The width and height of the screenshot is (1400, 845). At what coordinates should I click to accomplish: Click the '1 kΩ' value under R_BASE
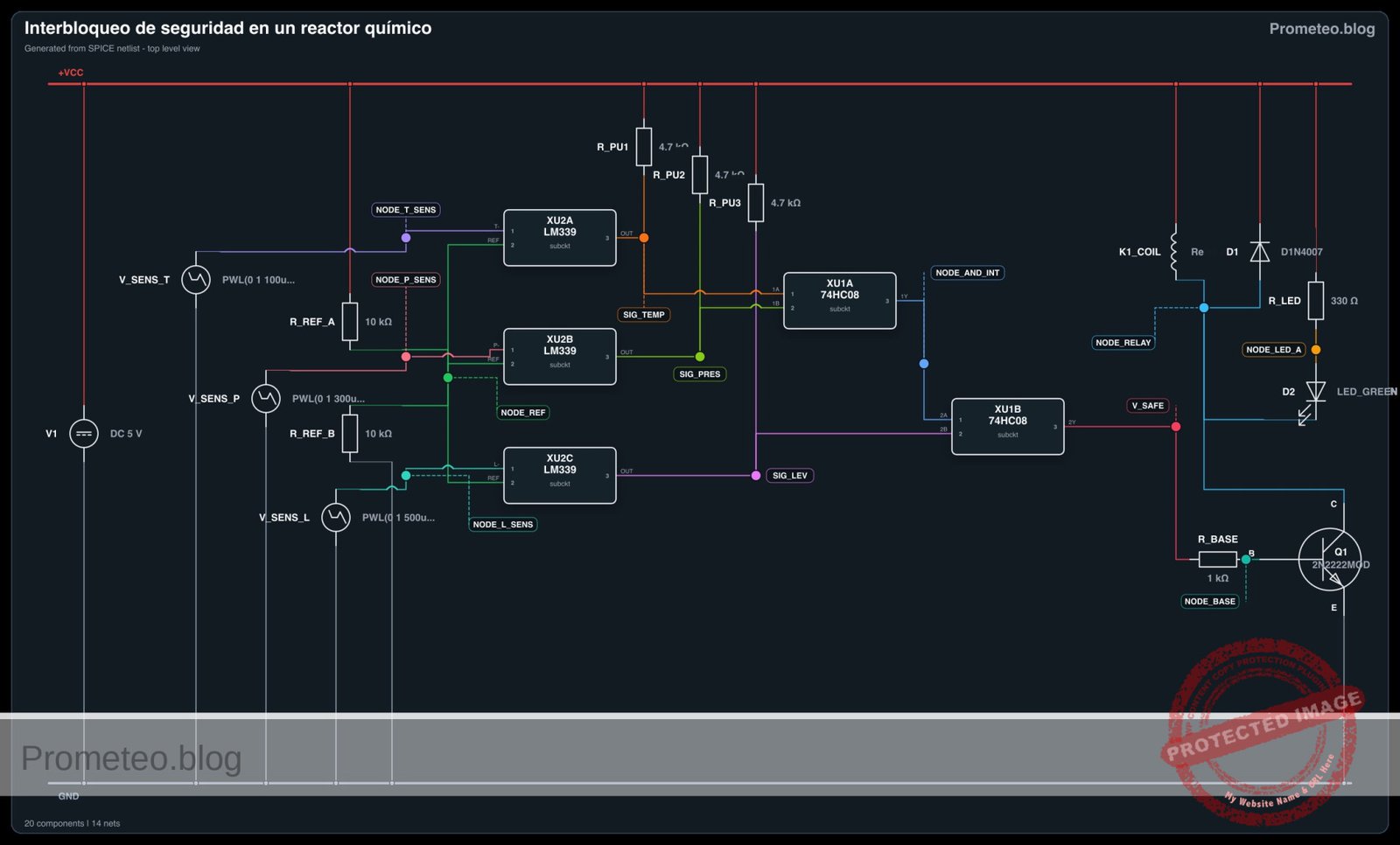coord(1218,578)
